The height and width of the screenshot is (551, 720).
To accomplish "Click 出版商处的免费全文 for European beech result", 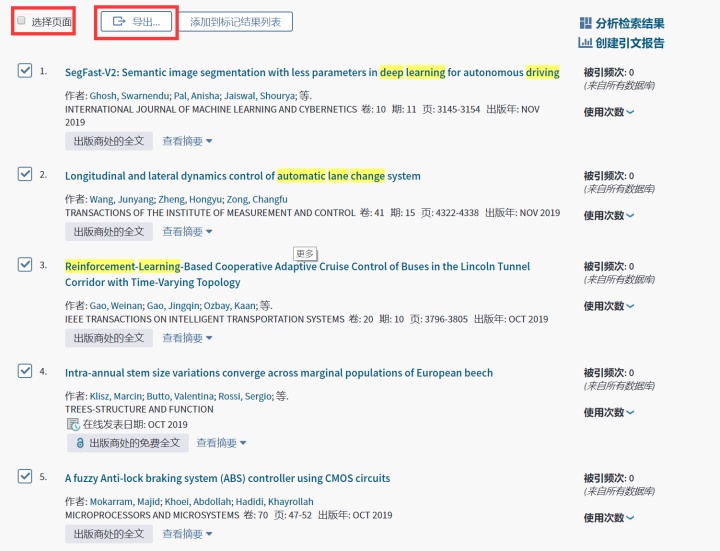I will point(128,443).
